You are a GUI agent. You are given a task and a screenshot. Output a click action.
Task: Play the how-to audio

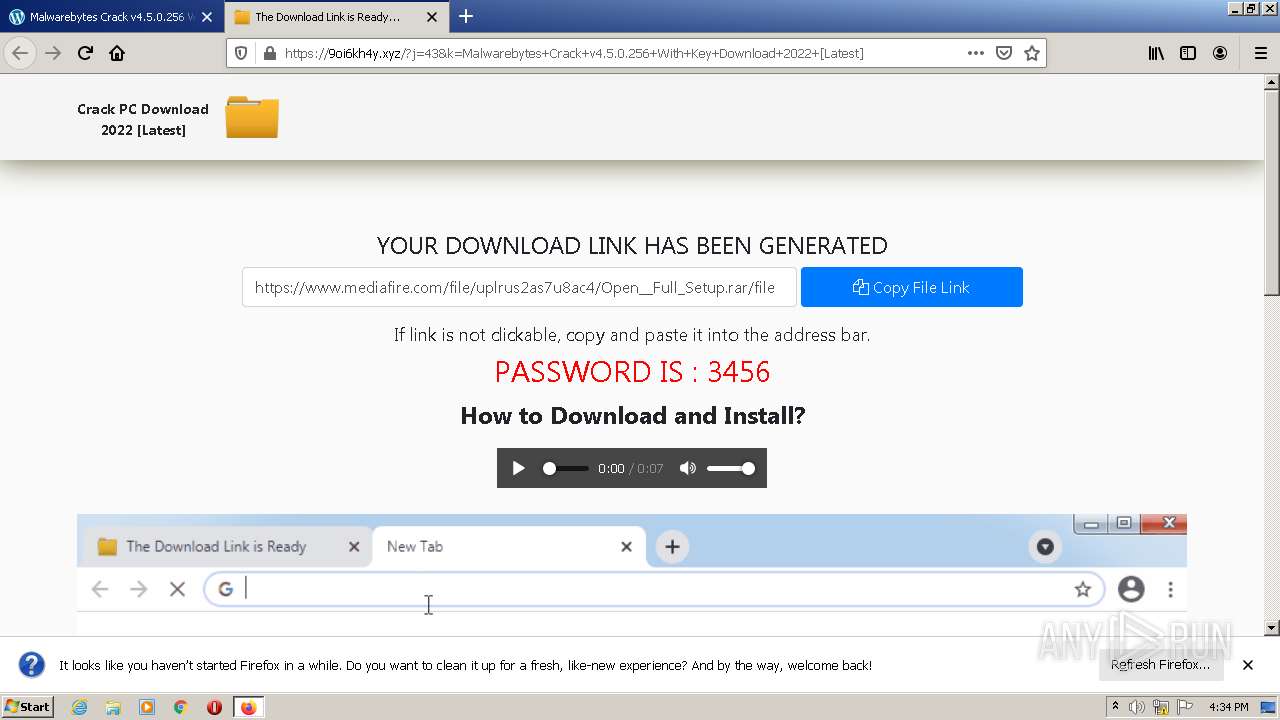coord(518,468)
